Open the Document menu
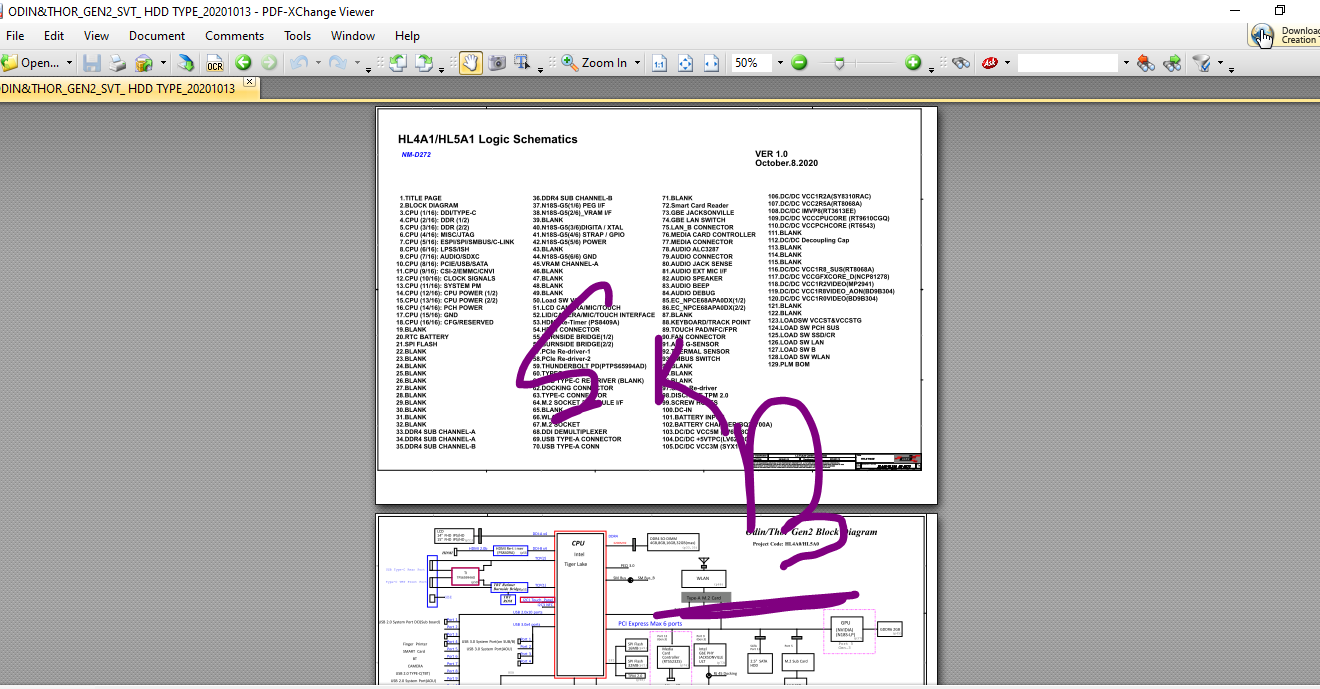1320x689 pixels. click(x=157, y=35)
